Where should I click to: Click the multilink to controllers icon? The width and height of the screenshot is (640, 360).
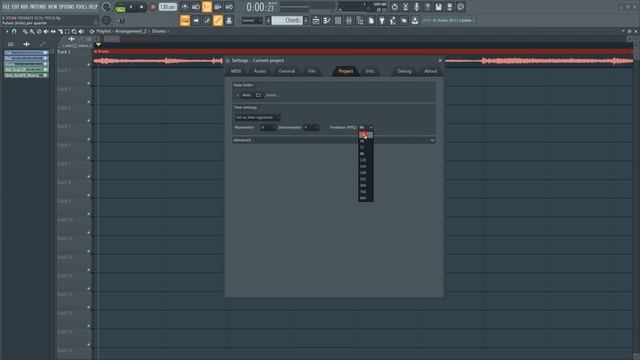point(229,20)
